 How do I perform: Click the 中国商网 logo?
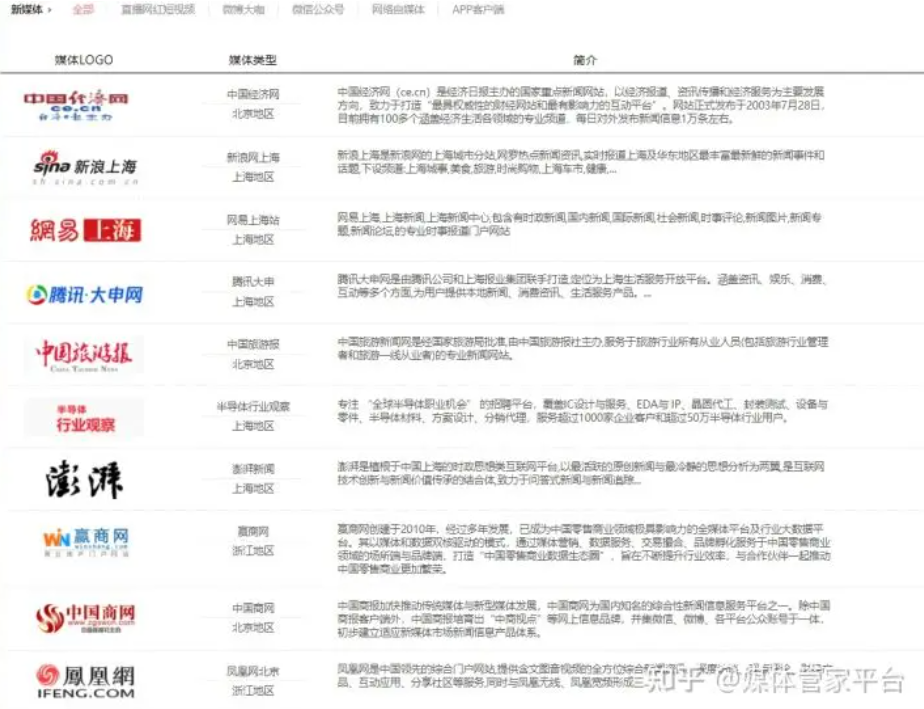pos(85,618)
